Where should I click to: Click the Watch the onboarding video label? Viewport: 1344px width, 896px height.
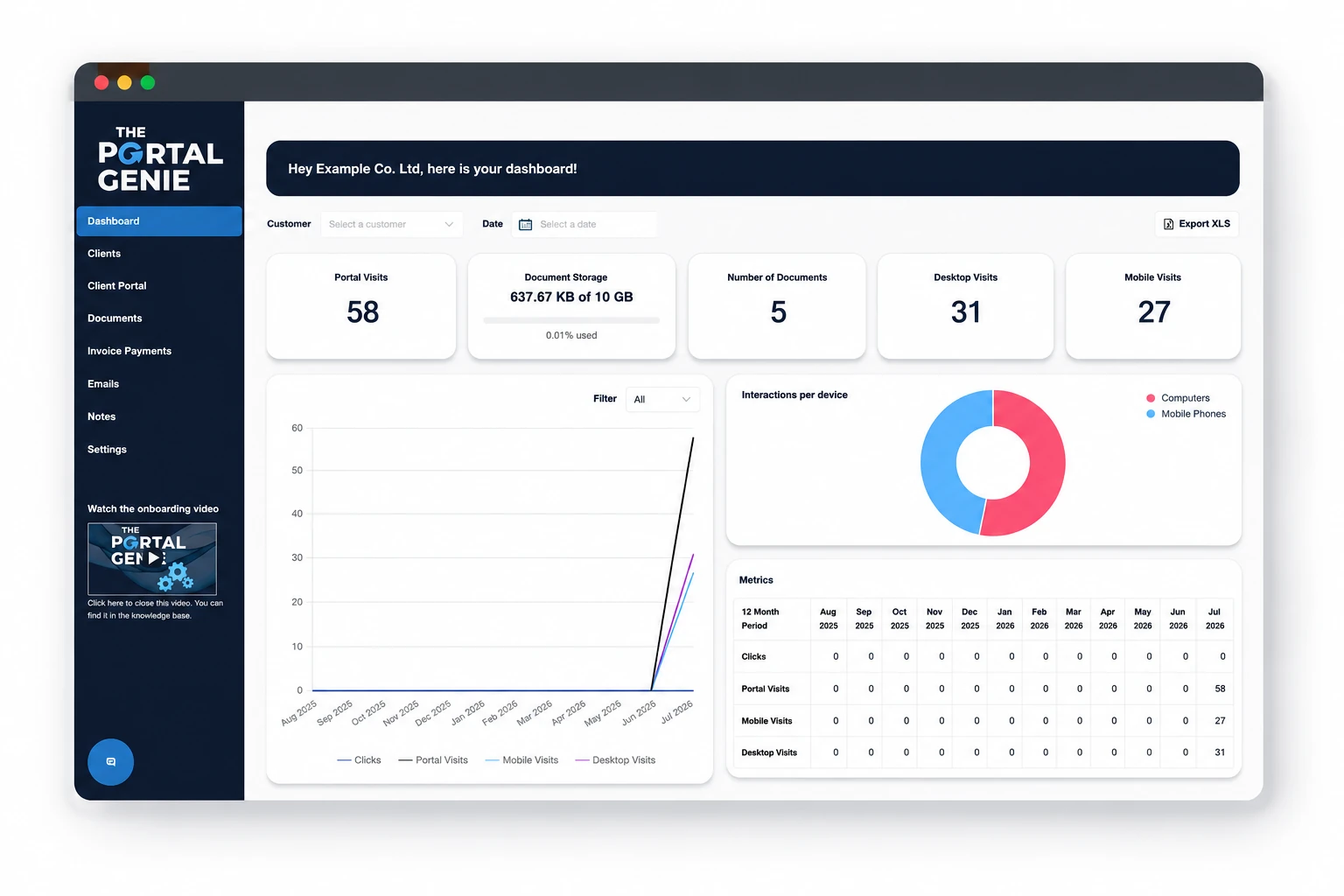153,509
